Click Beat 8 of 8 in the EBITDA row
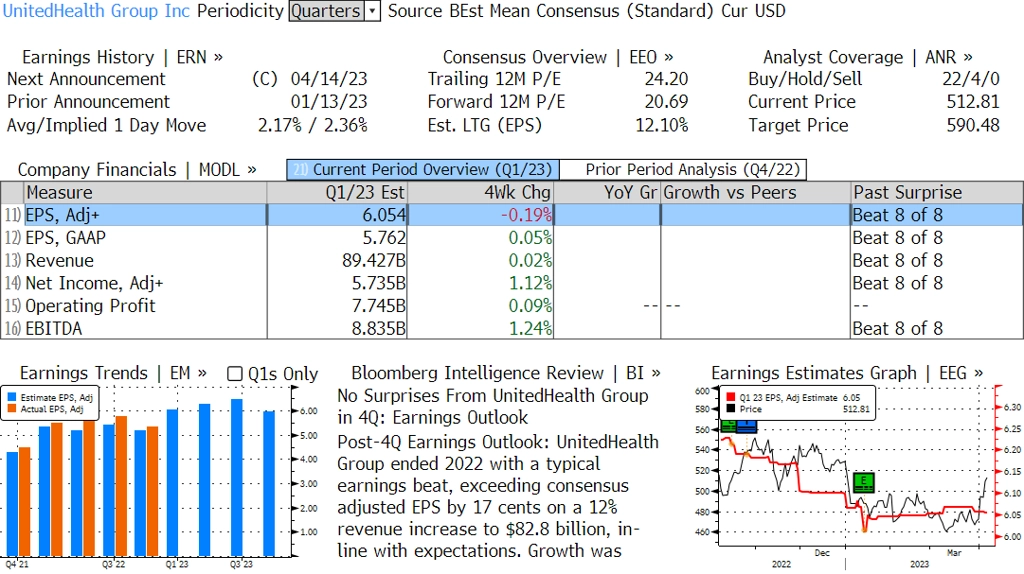This screenshot has height=574, width=1024. [x=898, y=328]
